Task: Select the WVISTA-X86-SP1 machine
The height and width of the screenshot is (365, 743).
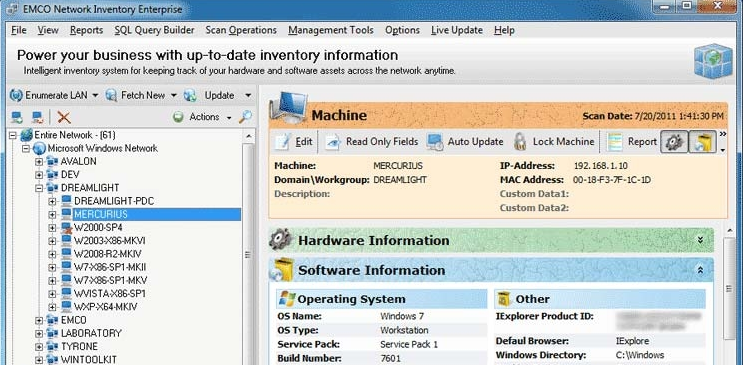Action: 109,293
